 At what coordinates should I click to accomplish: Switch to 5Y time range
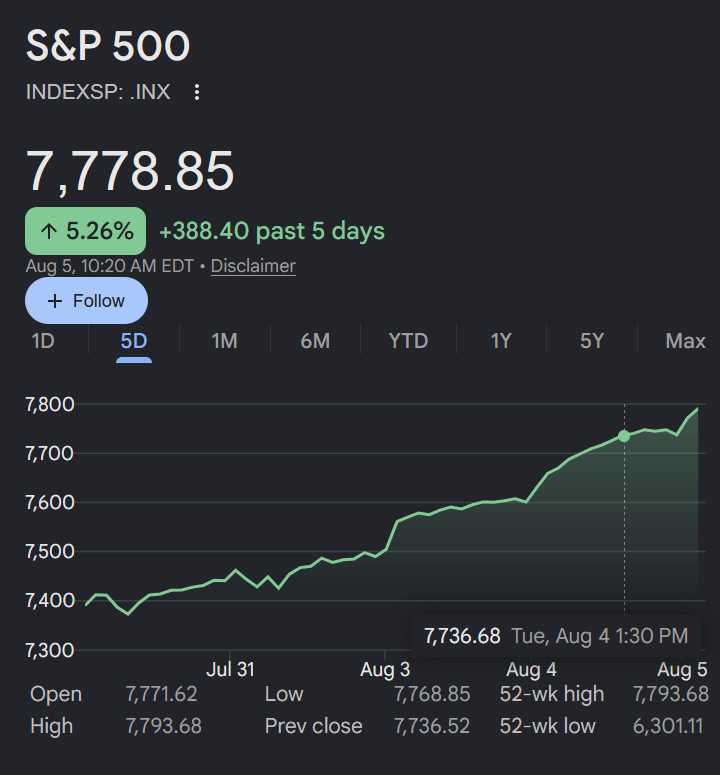click(592, 341)
